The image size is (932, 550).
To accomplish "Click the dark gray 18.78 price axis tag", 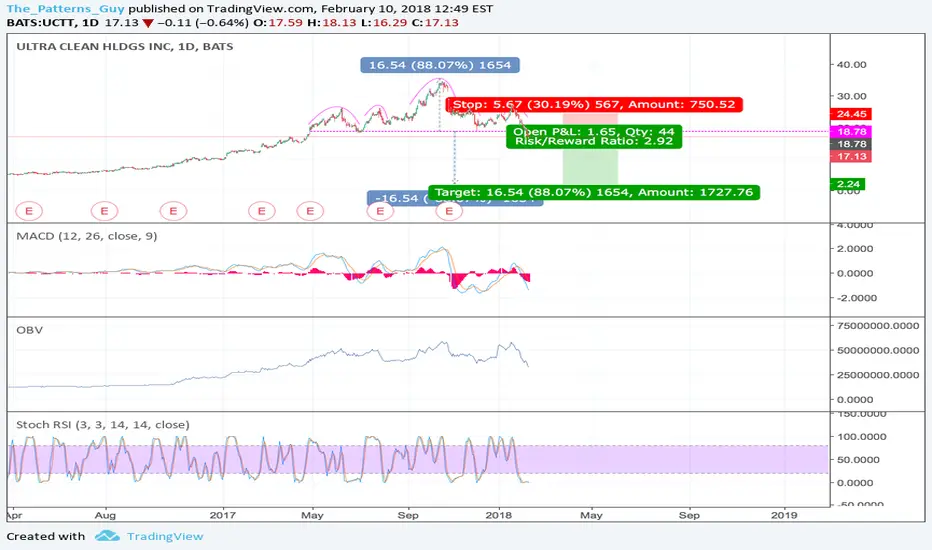I will (851, 144).
